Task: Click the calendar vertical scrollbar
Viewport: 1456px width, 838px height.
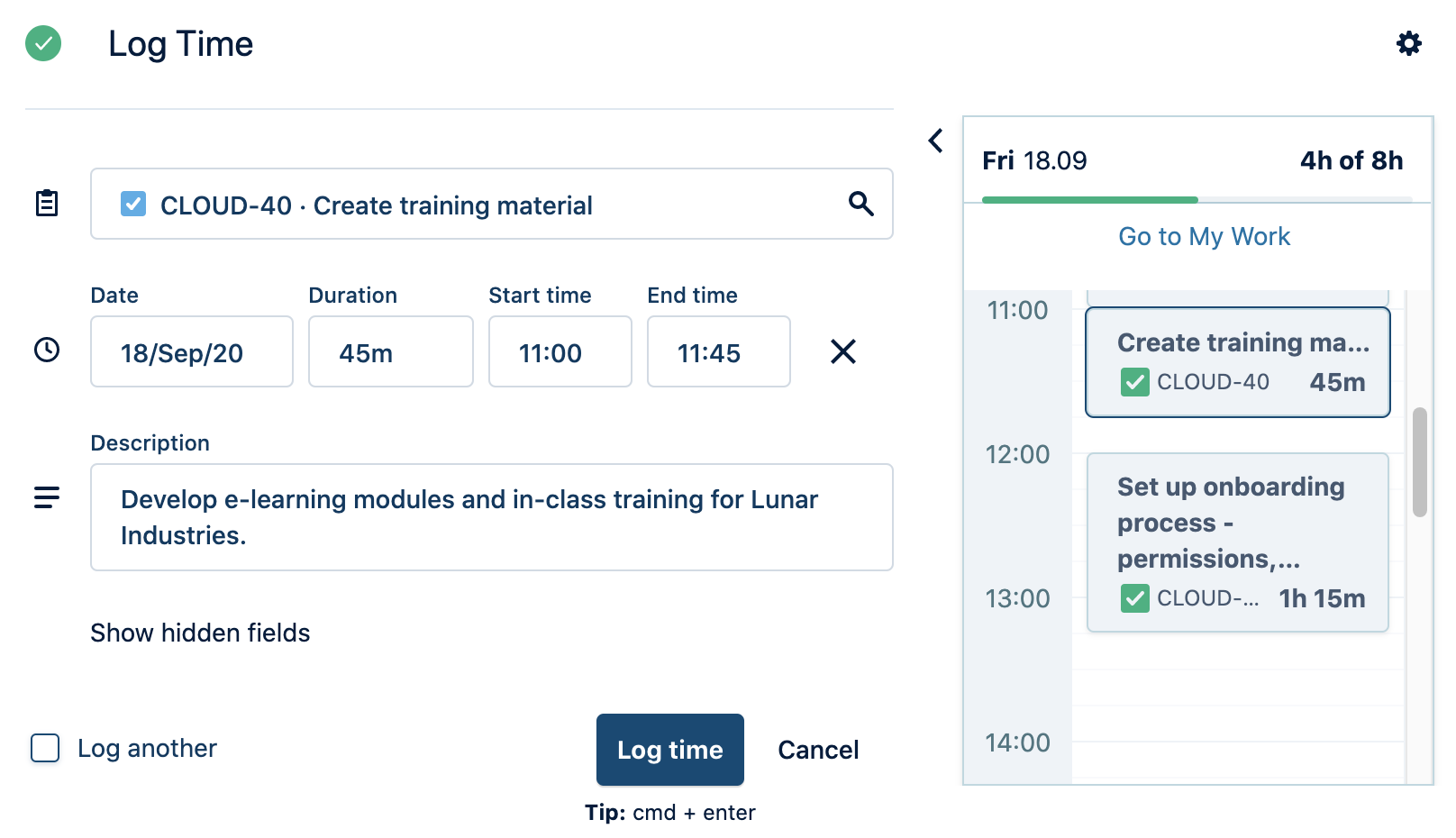Action: [x=1420, y=461]
